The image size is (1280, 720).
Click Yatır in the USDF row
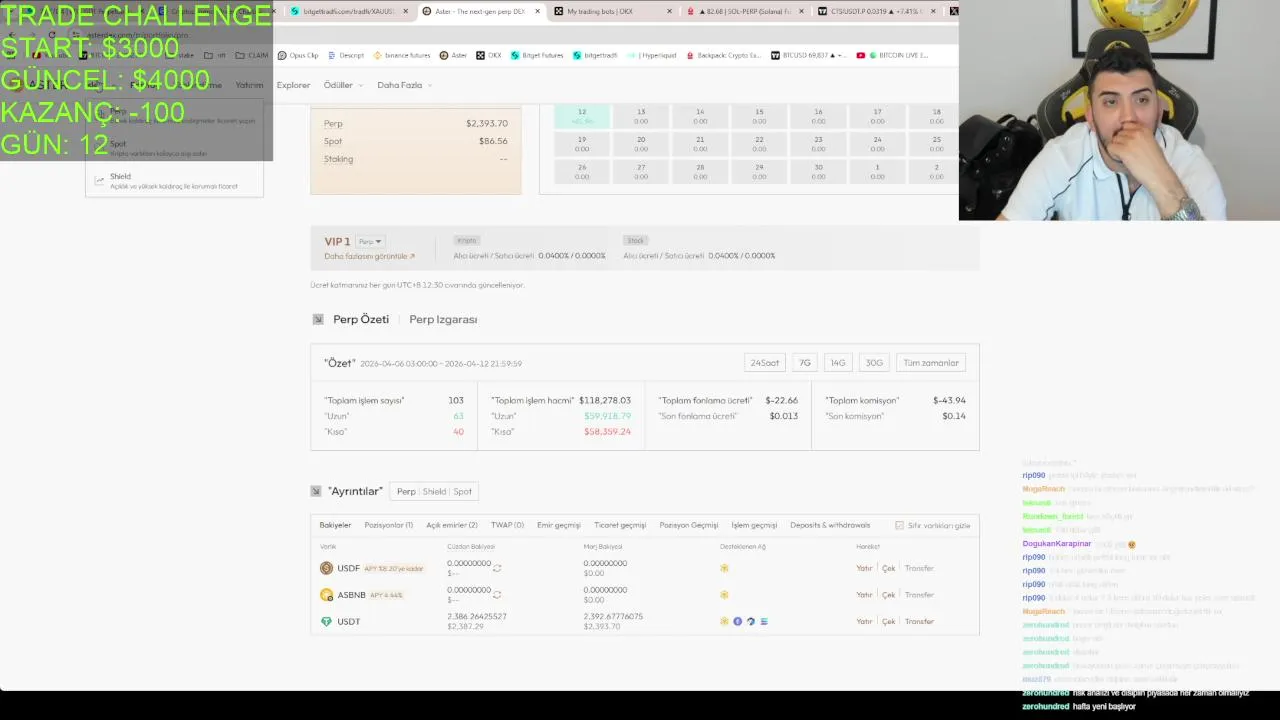[x=864, y=568]
